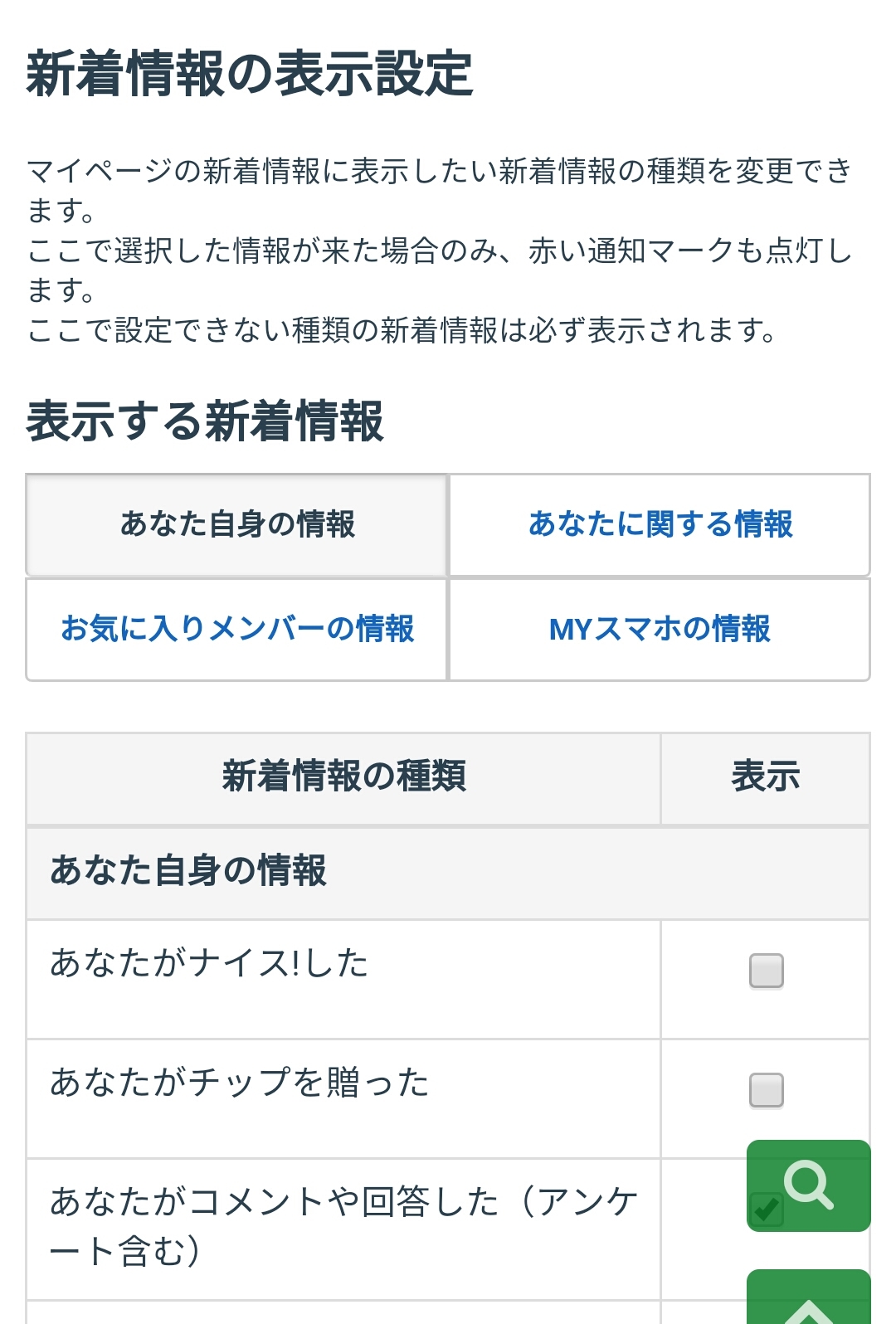Viewport: 896px width, 1324px height.
Task: Click the 新着情報の表示設定 page title
Action: click(x=250, y=75)
